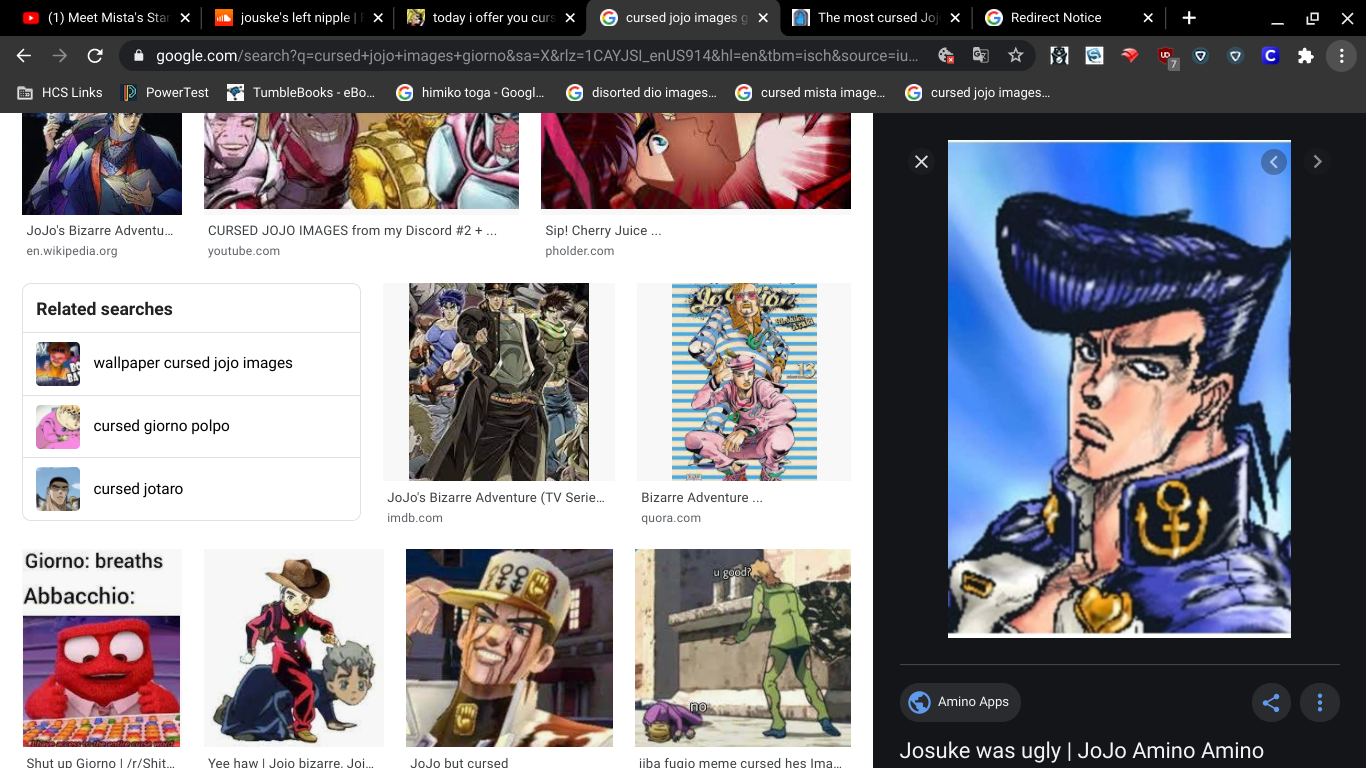Open the 'Yee haw' cowboy hat thumbnail
Viewport: 1366px width, 768px height.
[x=294, y=648]
